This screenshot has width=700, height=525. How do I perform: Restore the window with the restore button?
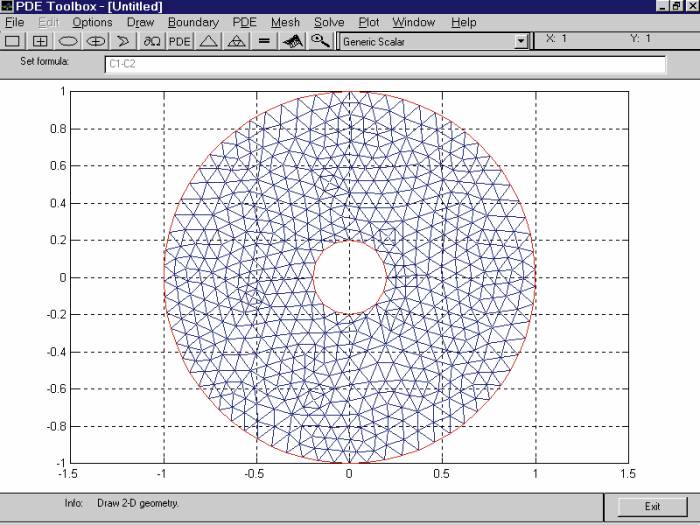[x=677, y=6]
